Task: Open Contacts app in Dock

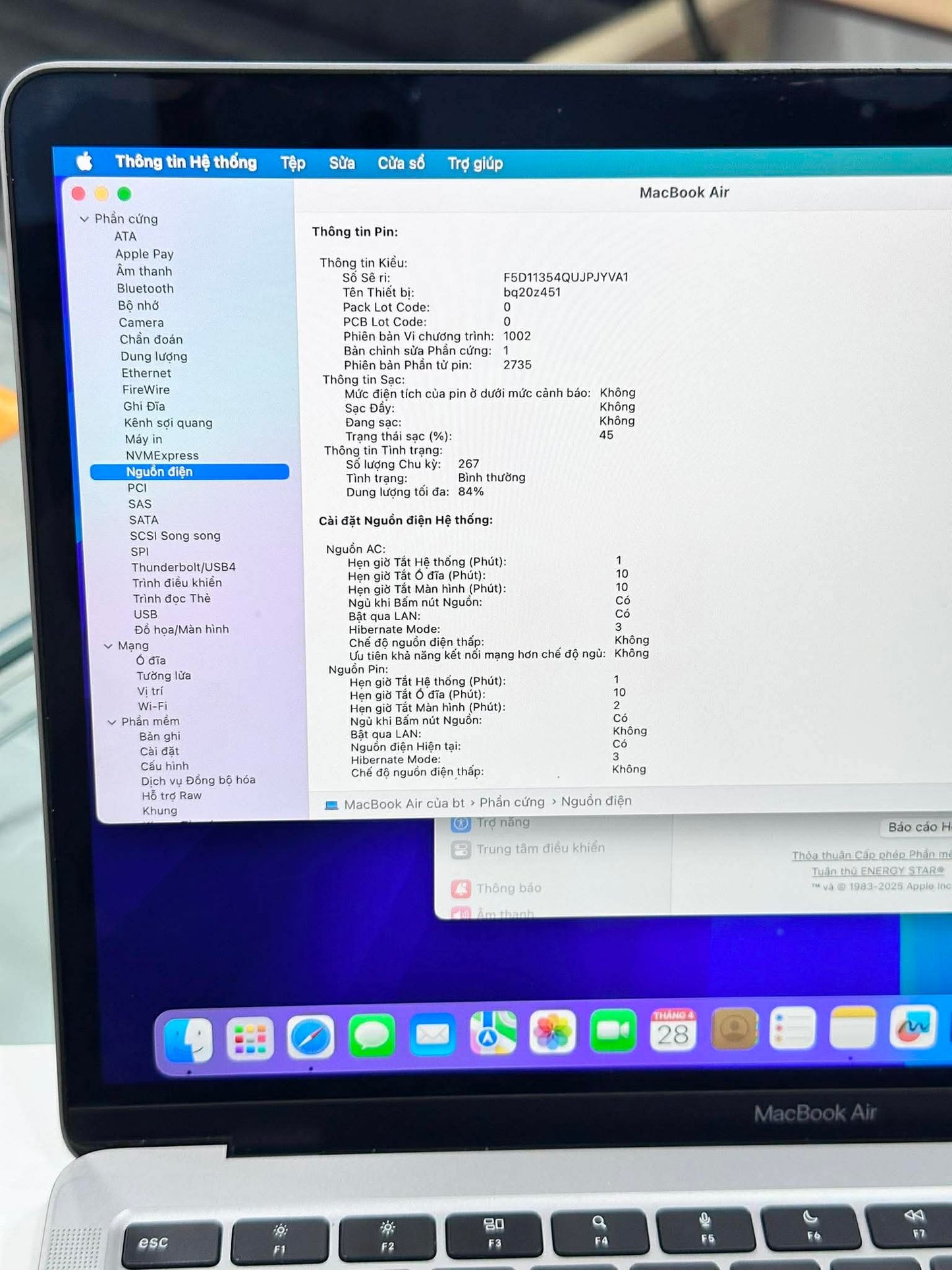Action: point(733,1028)
